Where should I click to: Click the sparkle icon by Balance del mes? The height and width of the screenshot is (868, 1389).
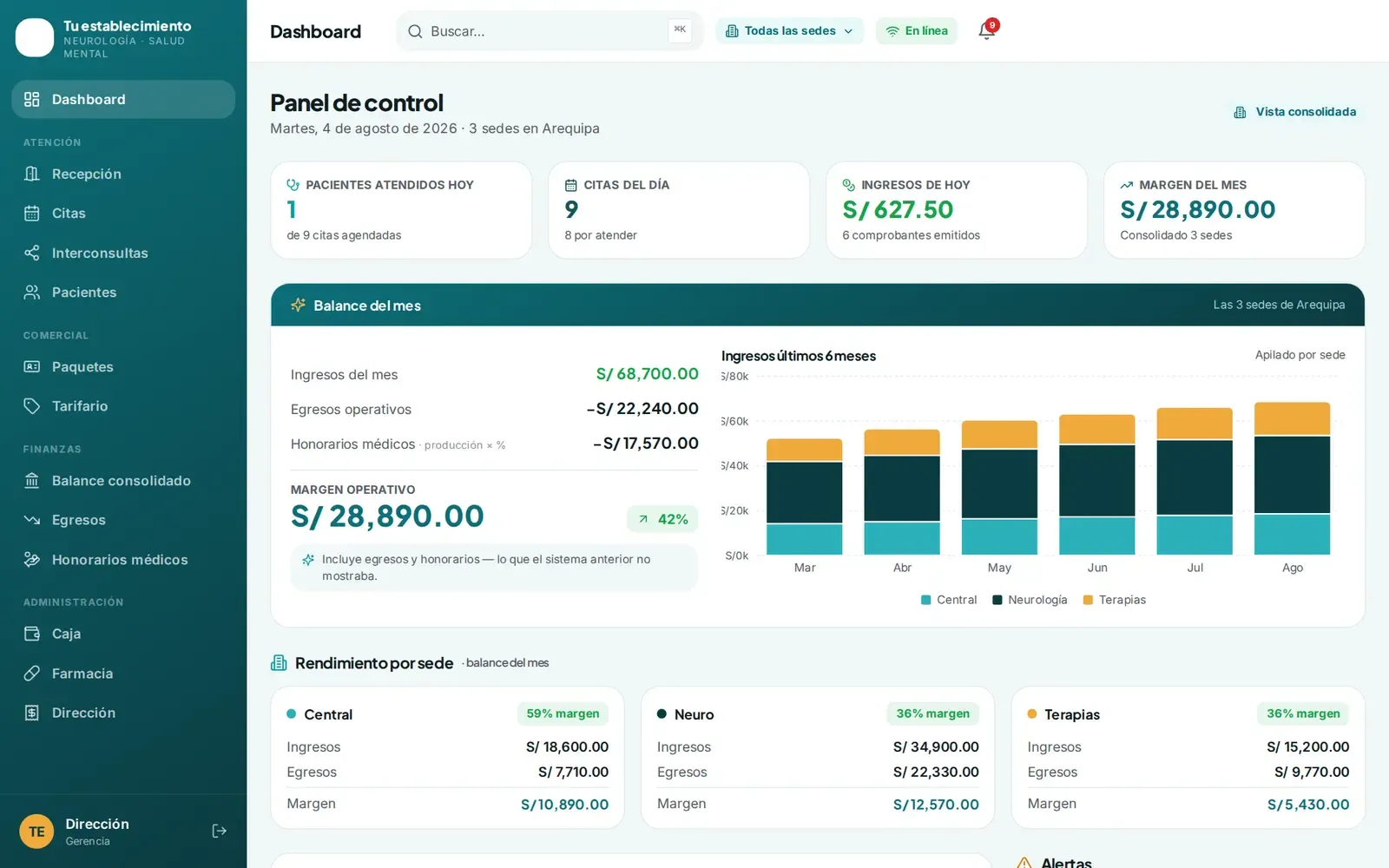(298, 306)
